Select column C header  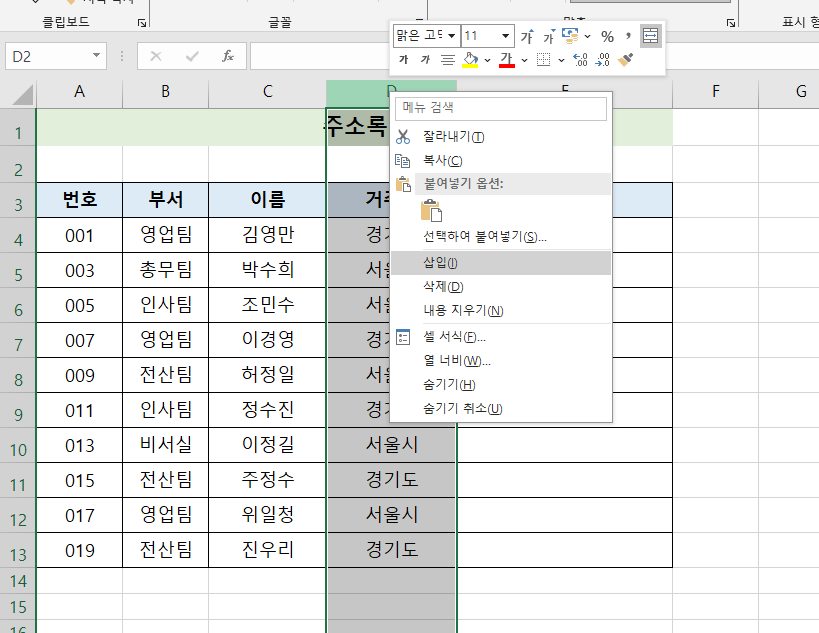[267, 92]
